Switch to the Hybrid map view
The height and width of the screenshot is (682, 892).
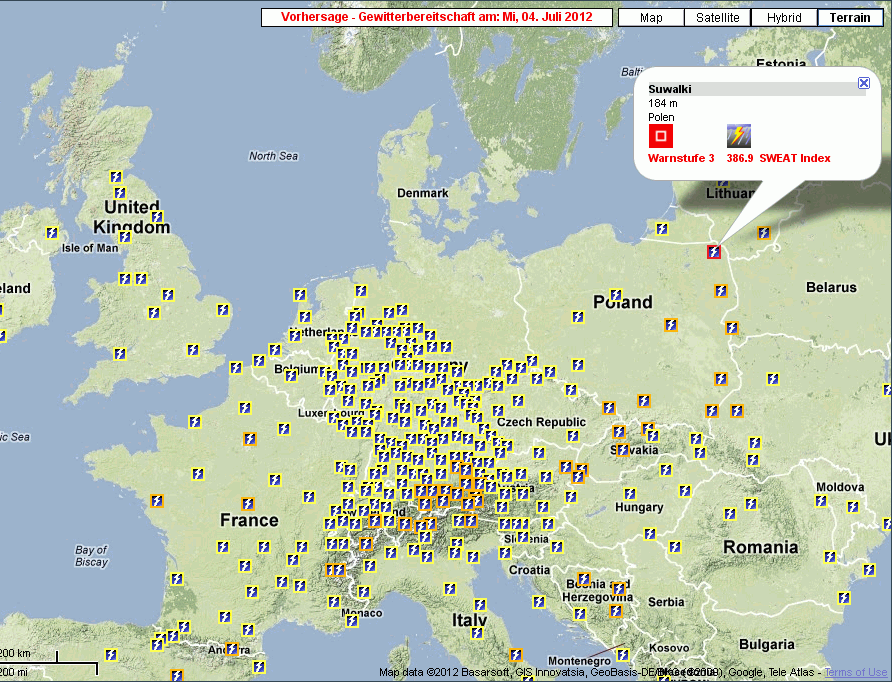(784, 18)
